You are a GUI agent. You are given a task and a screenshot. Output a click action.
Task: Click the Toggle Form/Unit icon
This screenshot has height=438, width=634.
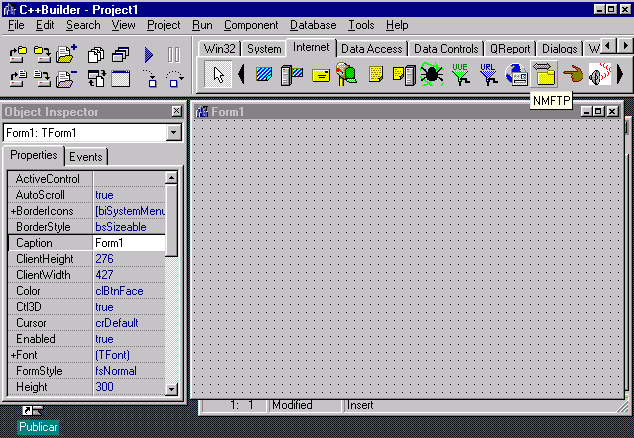point(96,78)
